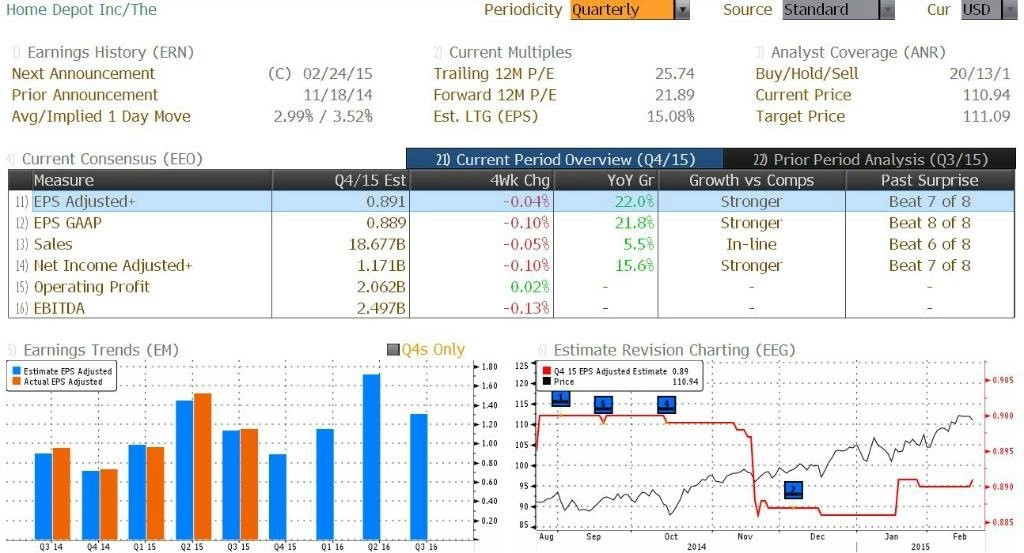Select the Standard source field
Image resolution: width=1024 pixels, height=553 pixels.
(831, 10)
